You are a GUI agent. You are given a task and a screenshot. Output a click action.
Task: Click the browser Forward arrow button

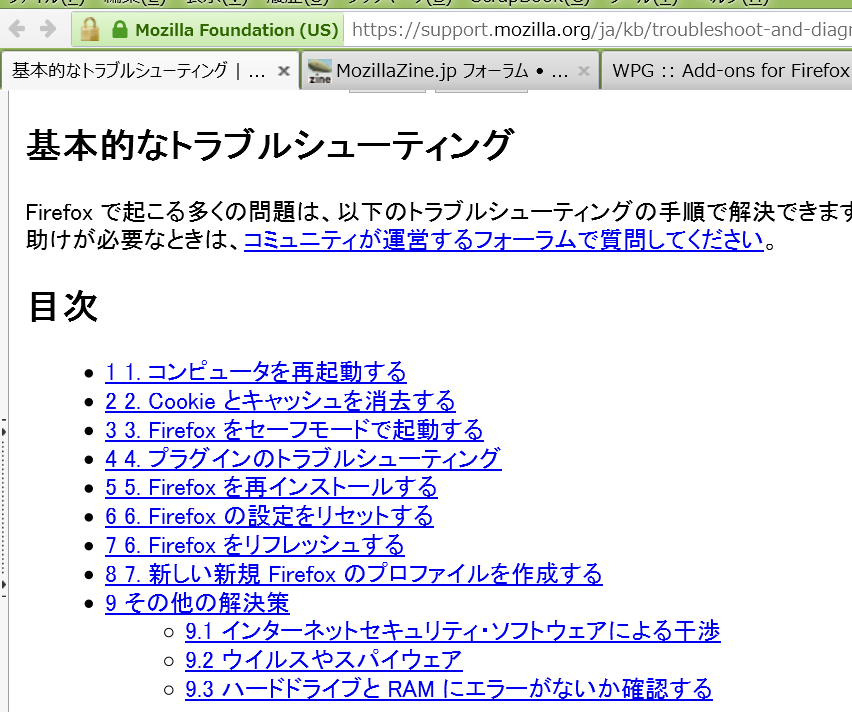click(47, 29)
